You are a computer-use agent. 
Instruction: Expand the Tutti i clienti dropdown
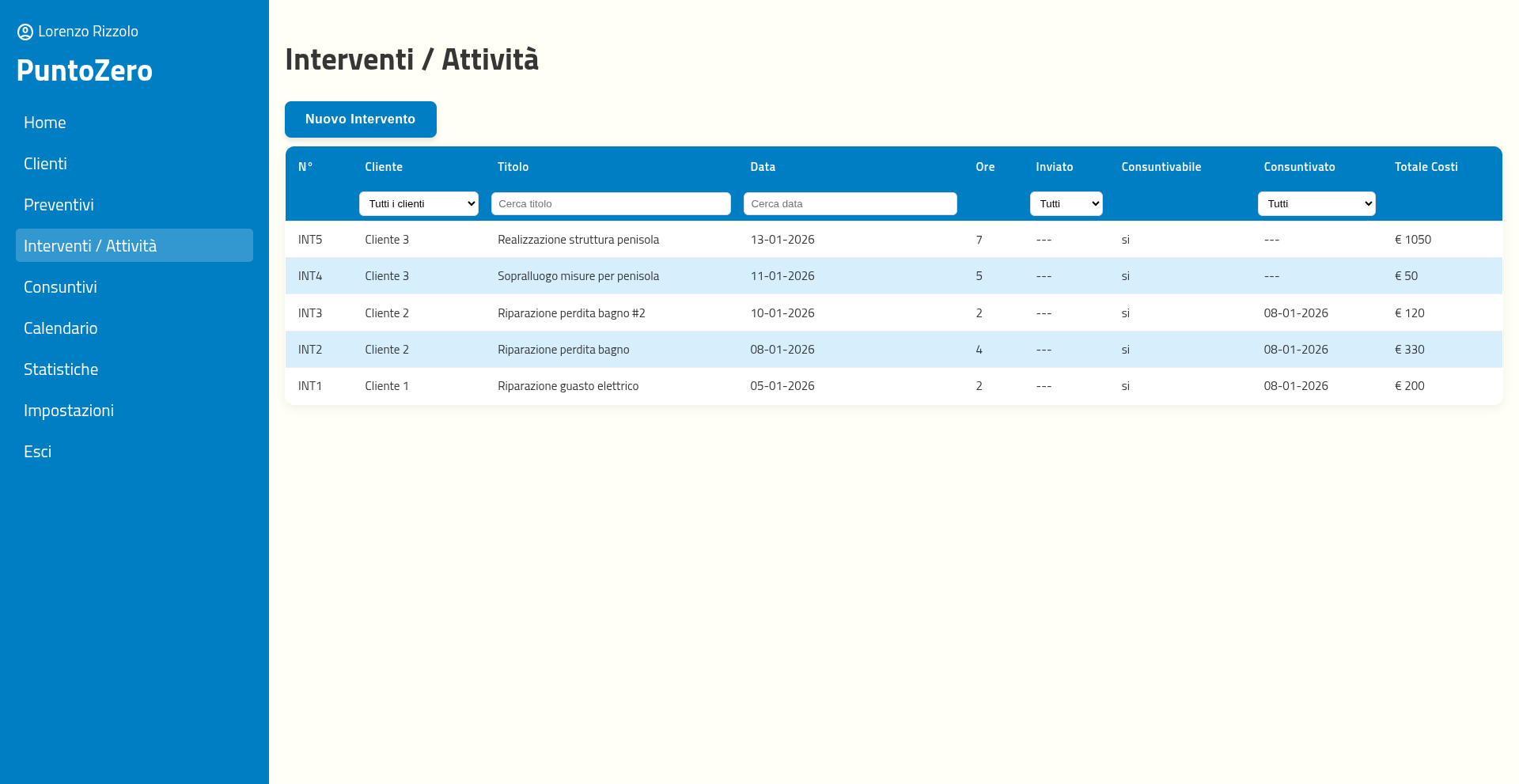(419, 203)
